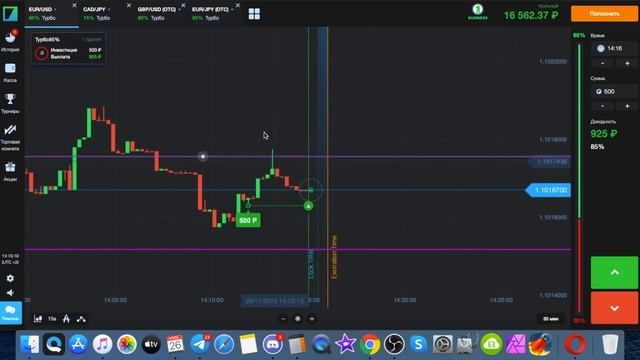The width and height of the screenshot is (640, 360).
Task: Open Discord from the Dock
Action: tap(273, 344)
